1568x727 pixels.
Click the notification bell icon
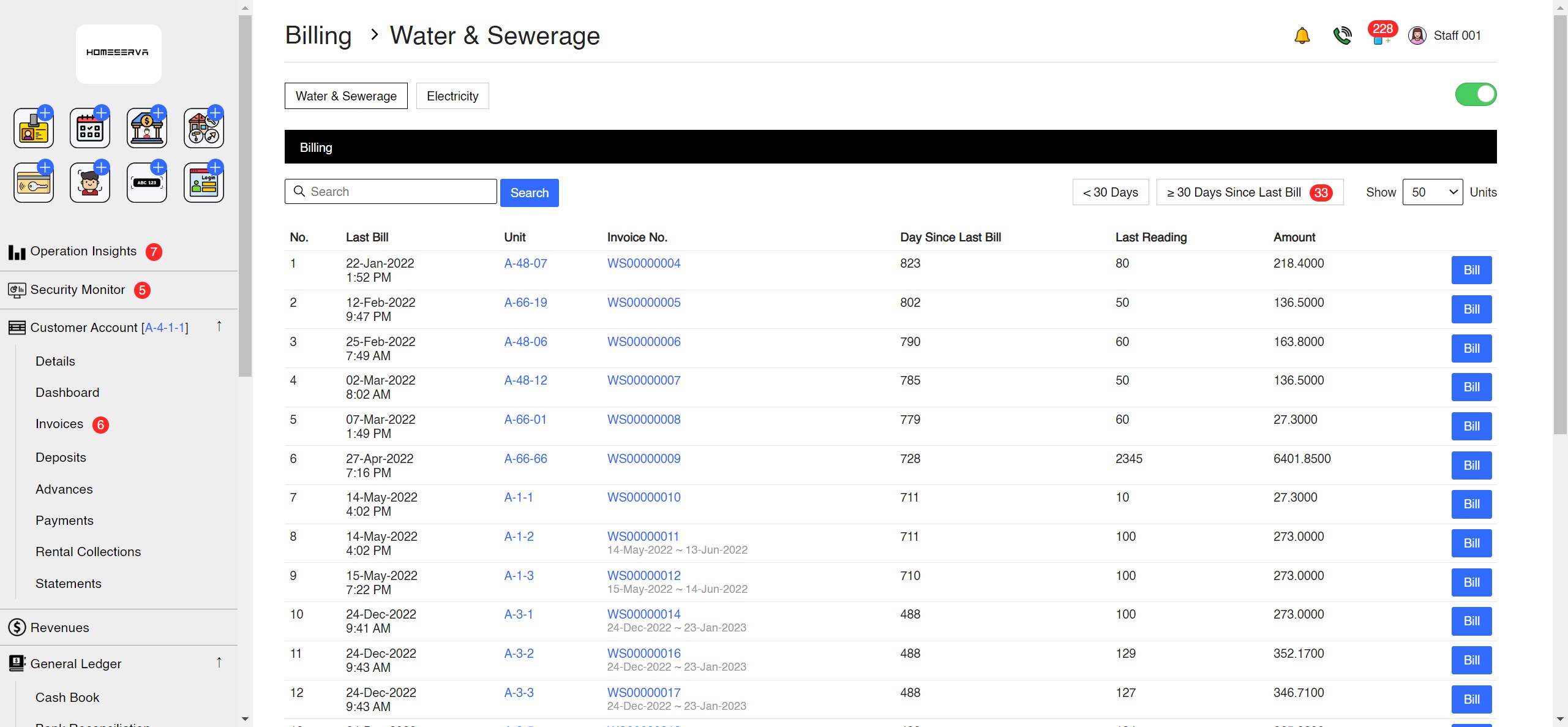coord(1302,35)
